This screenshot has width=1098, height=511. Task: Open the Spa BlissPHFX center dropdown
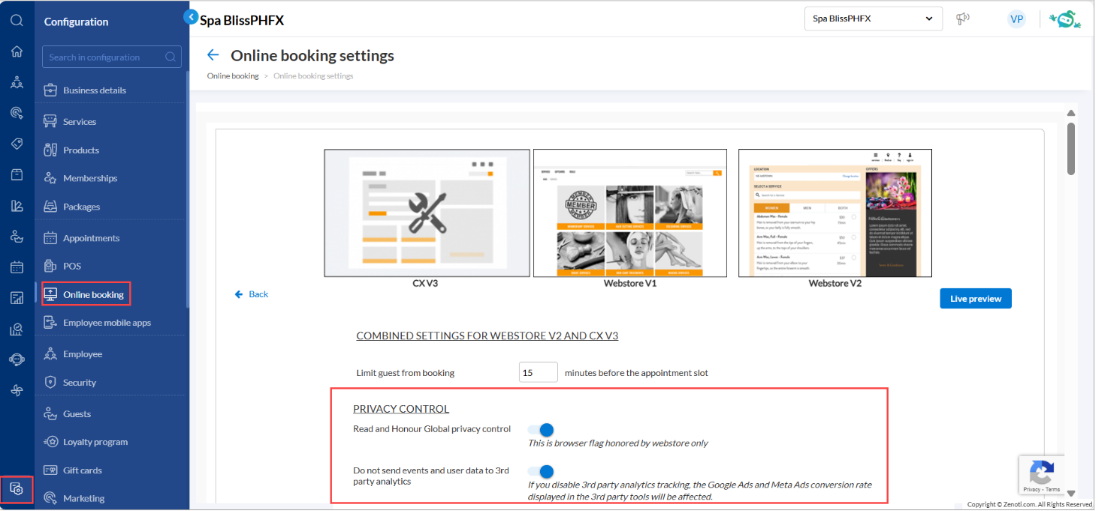click(x=873, y=19)
